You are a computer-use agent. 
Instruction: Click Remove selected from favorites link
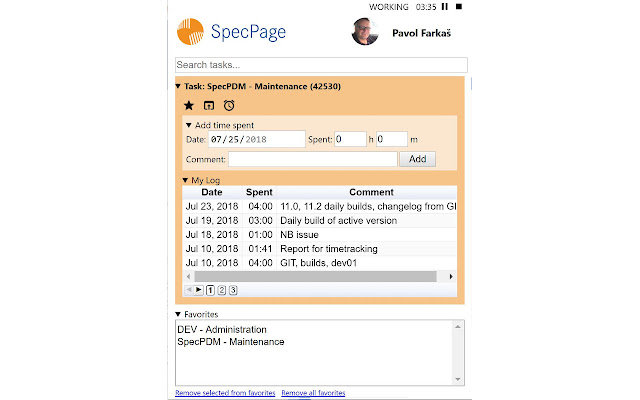[x=225, y=393]
